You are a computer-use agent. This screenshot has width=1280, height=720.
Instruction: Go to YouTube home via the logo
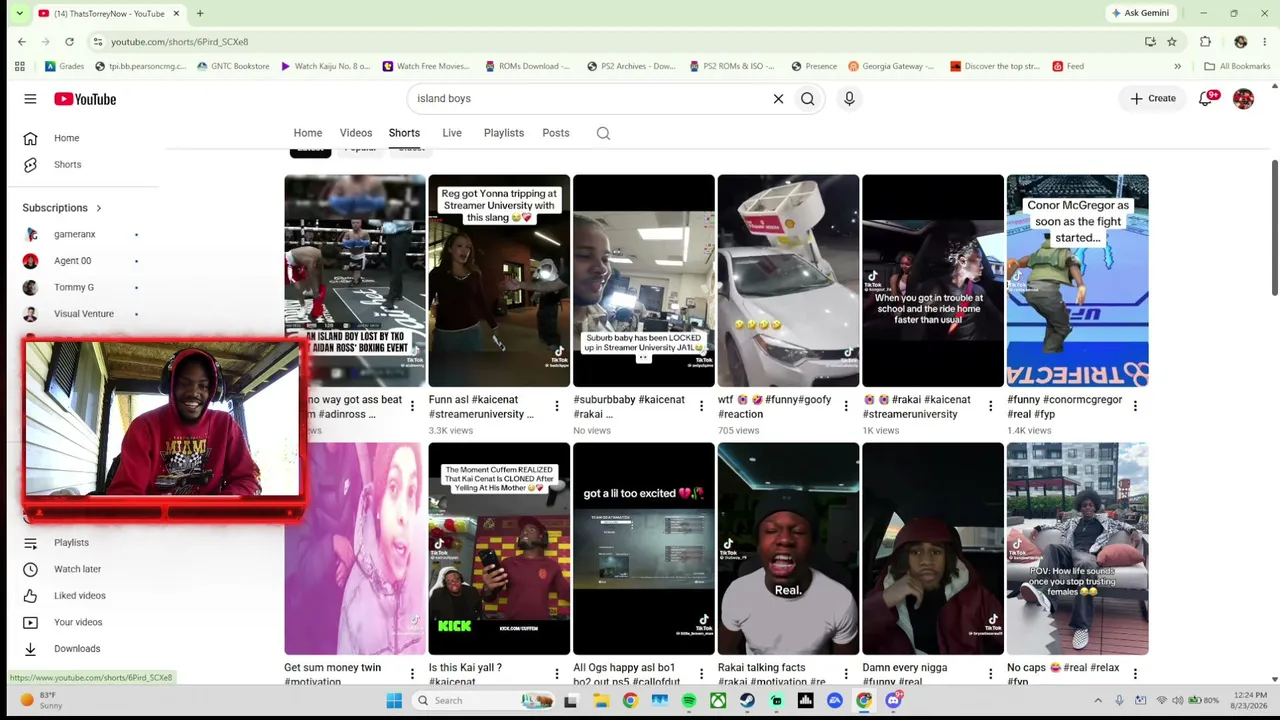click(x=85, y=99)
